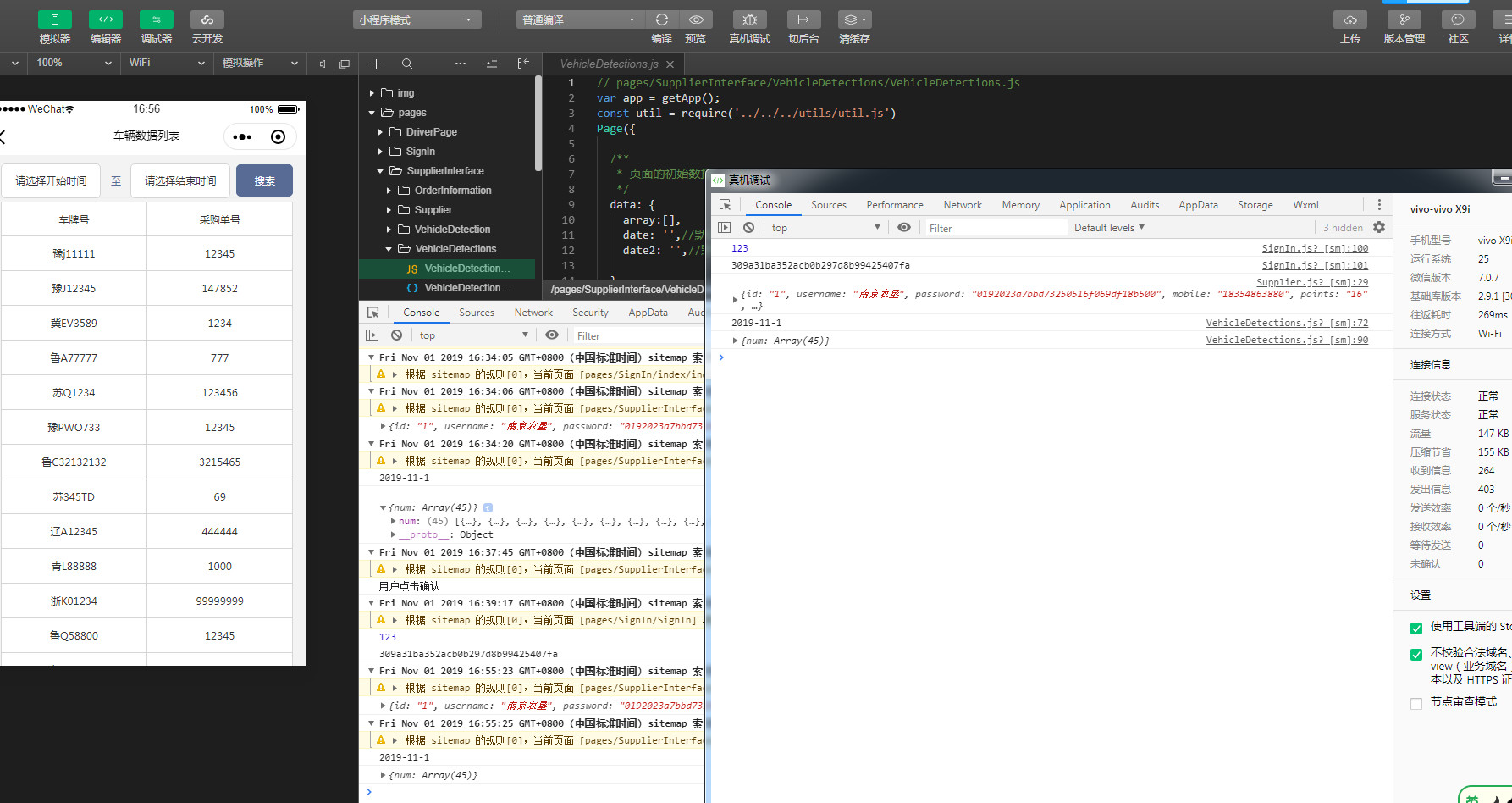This screenshot has height=803, width=1512.
Task: Expand the img folder
Action: click(372, 93)
